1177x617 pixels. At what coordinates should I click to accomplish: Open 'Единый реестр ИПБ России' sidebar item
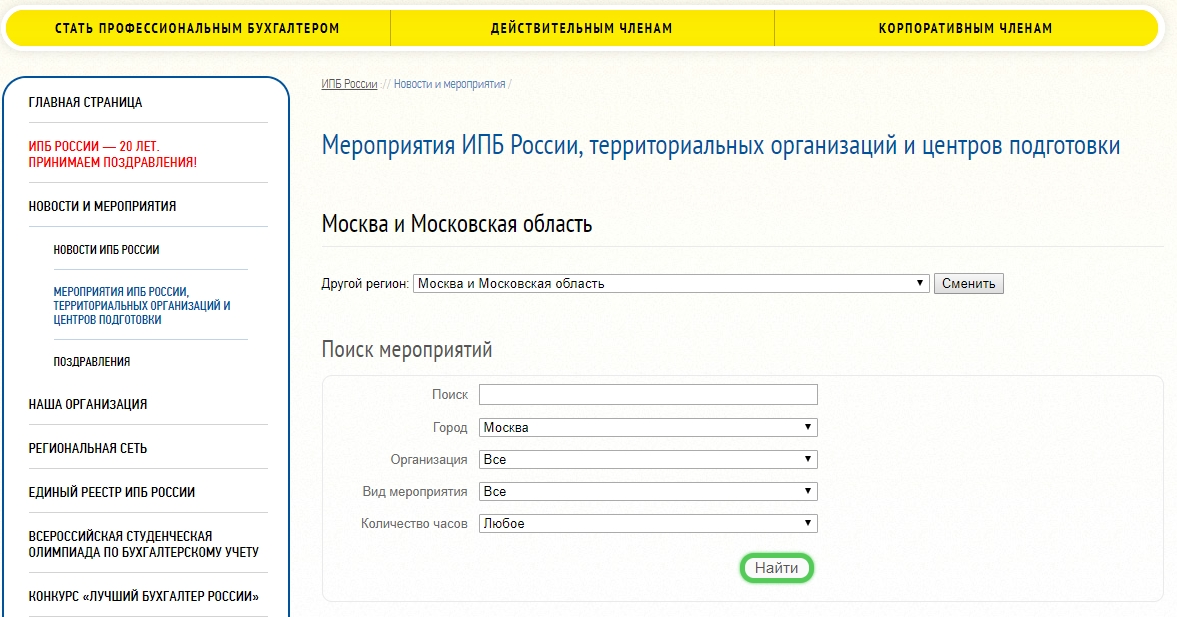pyautogui.click(x=112, y=492)
